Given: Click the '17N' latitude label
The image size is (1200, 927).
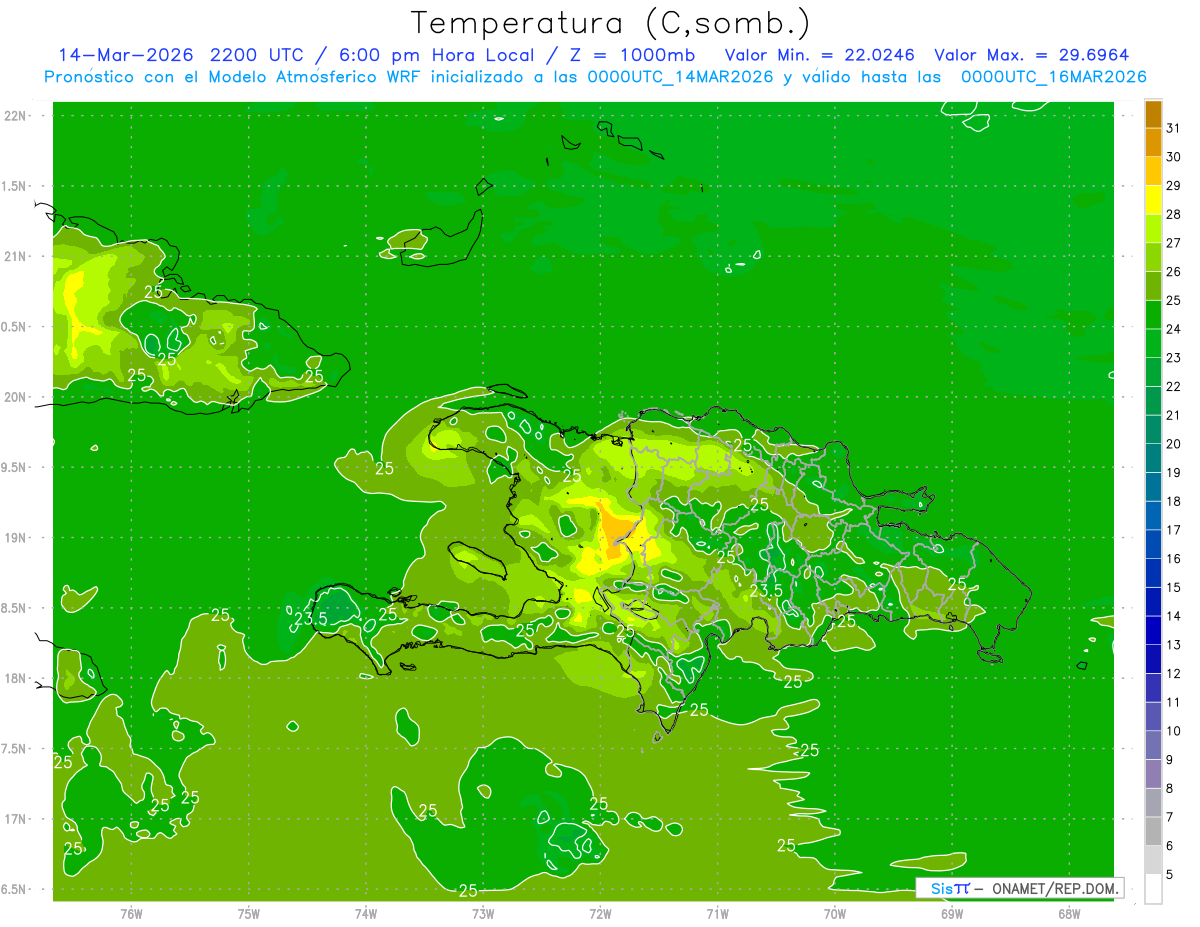Looking at the screenshot, I should click(x=17, y=820).
